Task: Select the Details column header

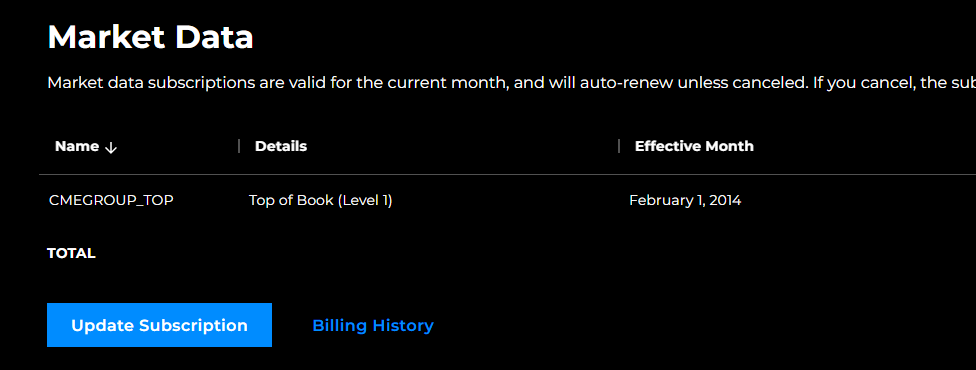Action: pos(281,146)
